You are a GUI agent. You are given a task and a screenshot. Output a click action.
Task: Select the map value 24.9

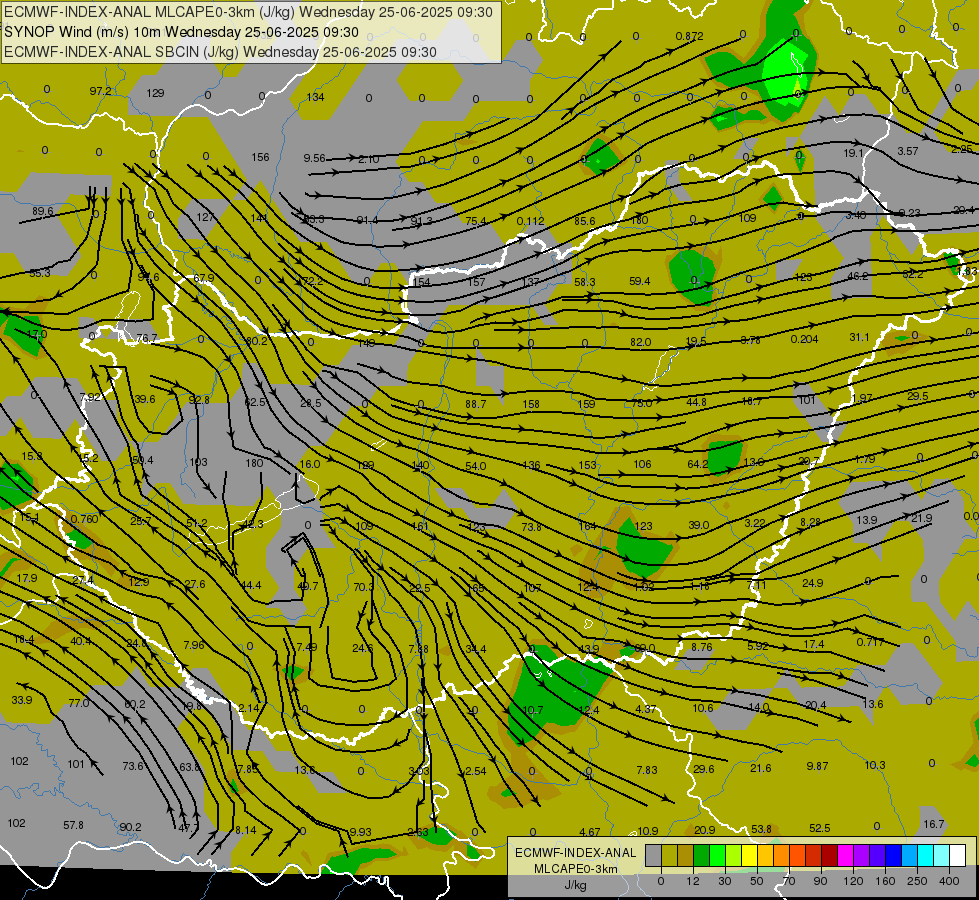tap(812, 583)
